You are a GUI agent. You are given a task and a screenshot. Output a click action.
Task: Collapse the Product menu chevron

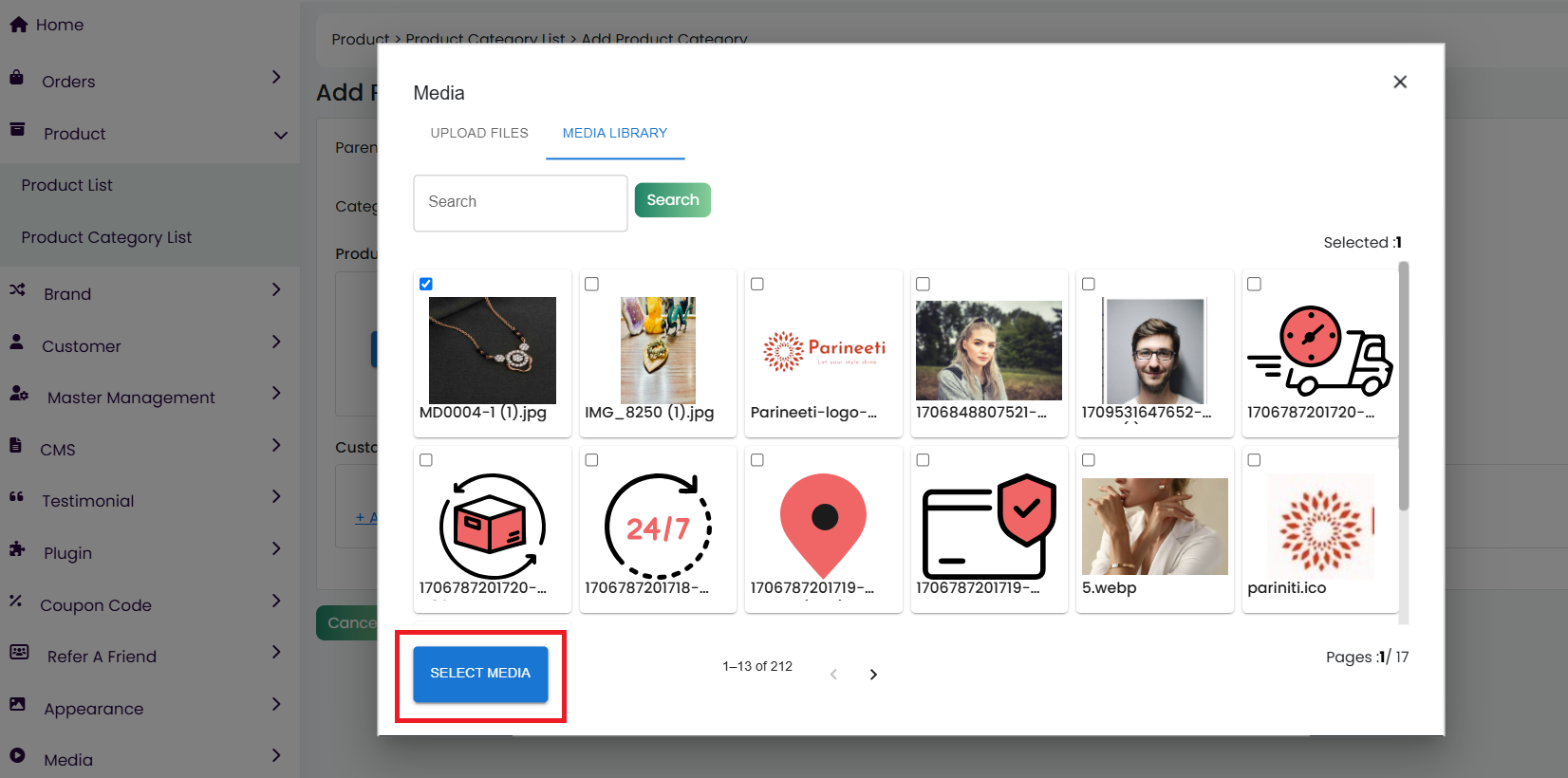280,135
